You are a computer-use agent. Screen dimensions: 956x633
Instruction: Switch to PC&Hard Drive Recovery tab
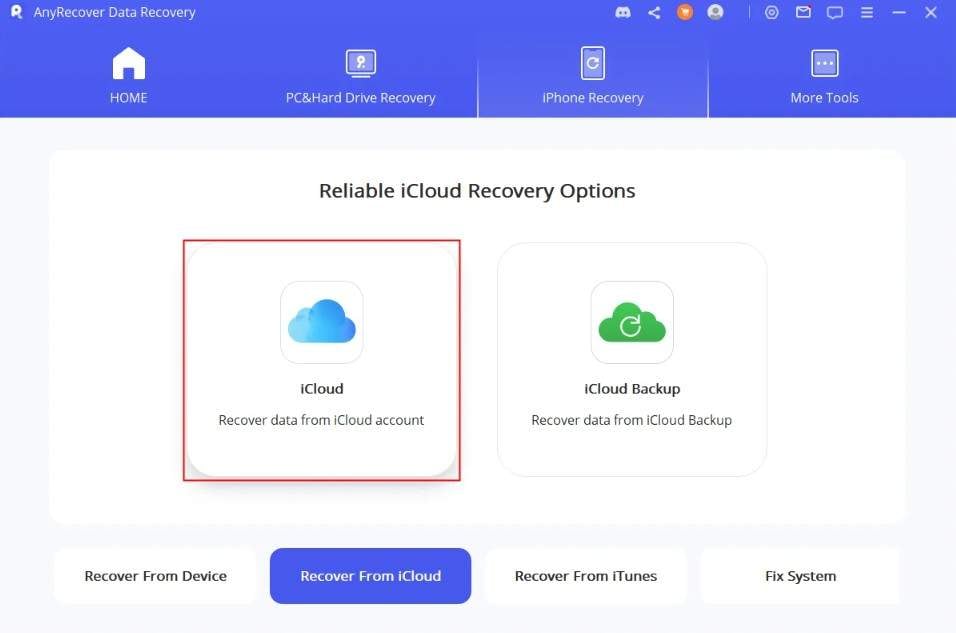pyautogui.click(x=360, y=76)
